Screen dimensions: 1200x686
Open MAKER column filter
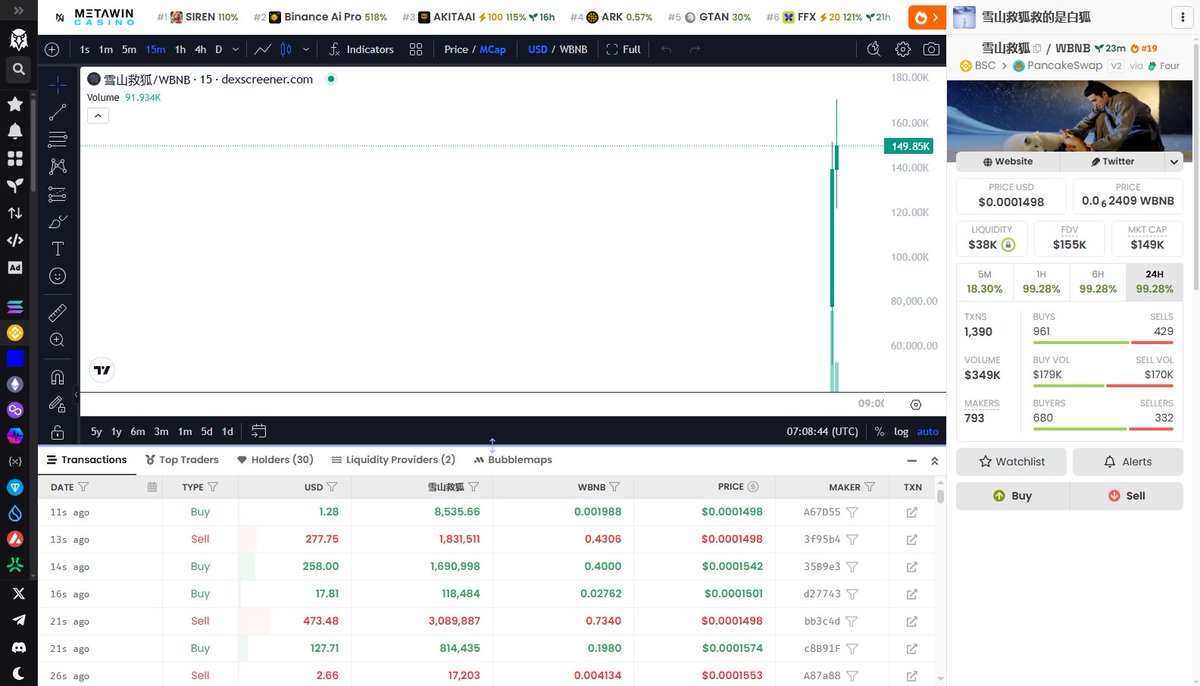pos(870,487)
